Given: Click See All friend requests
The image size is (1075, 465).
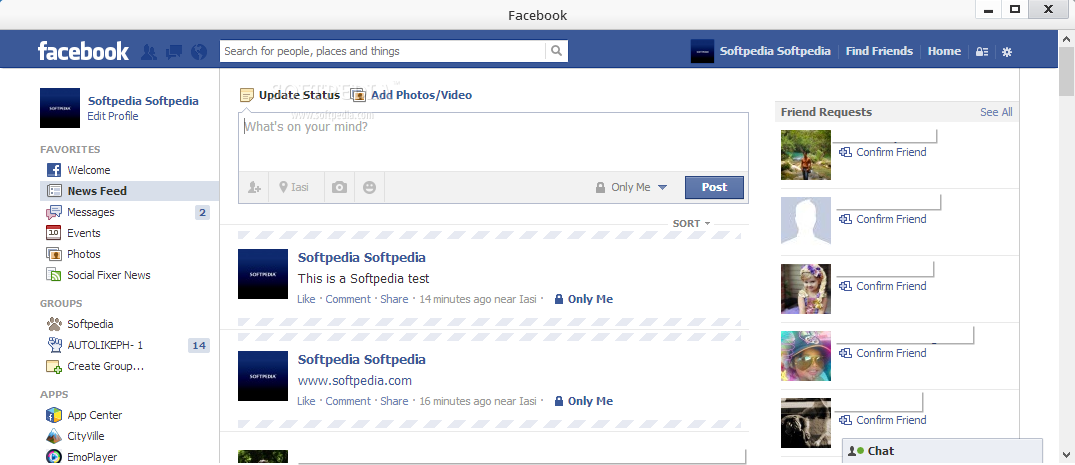Looking at the screenshot, I should pyautogui.click(x=995, y=112).
